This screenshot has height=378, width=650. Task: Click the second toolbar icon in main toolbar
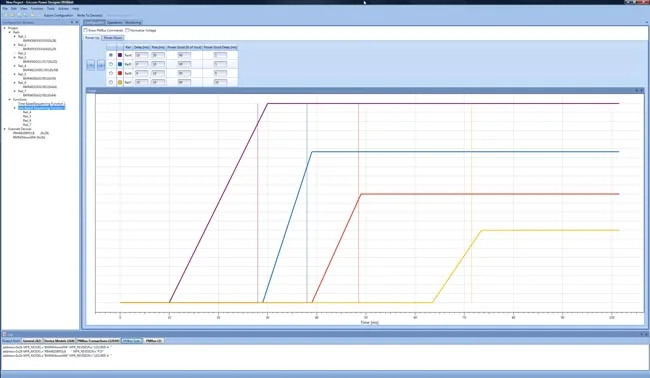point(12,15)
